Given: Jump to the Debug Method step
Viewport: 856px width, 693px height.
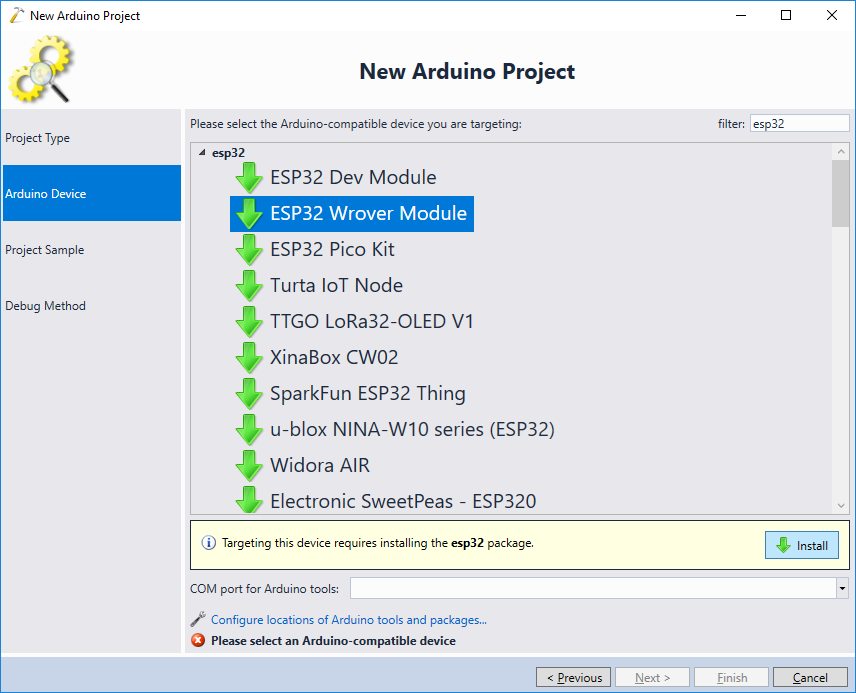Looking at the screenshot, I should point(92,305).
